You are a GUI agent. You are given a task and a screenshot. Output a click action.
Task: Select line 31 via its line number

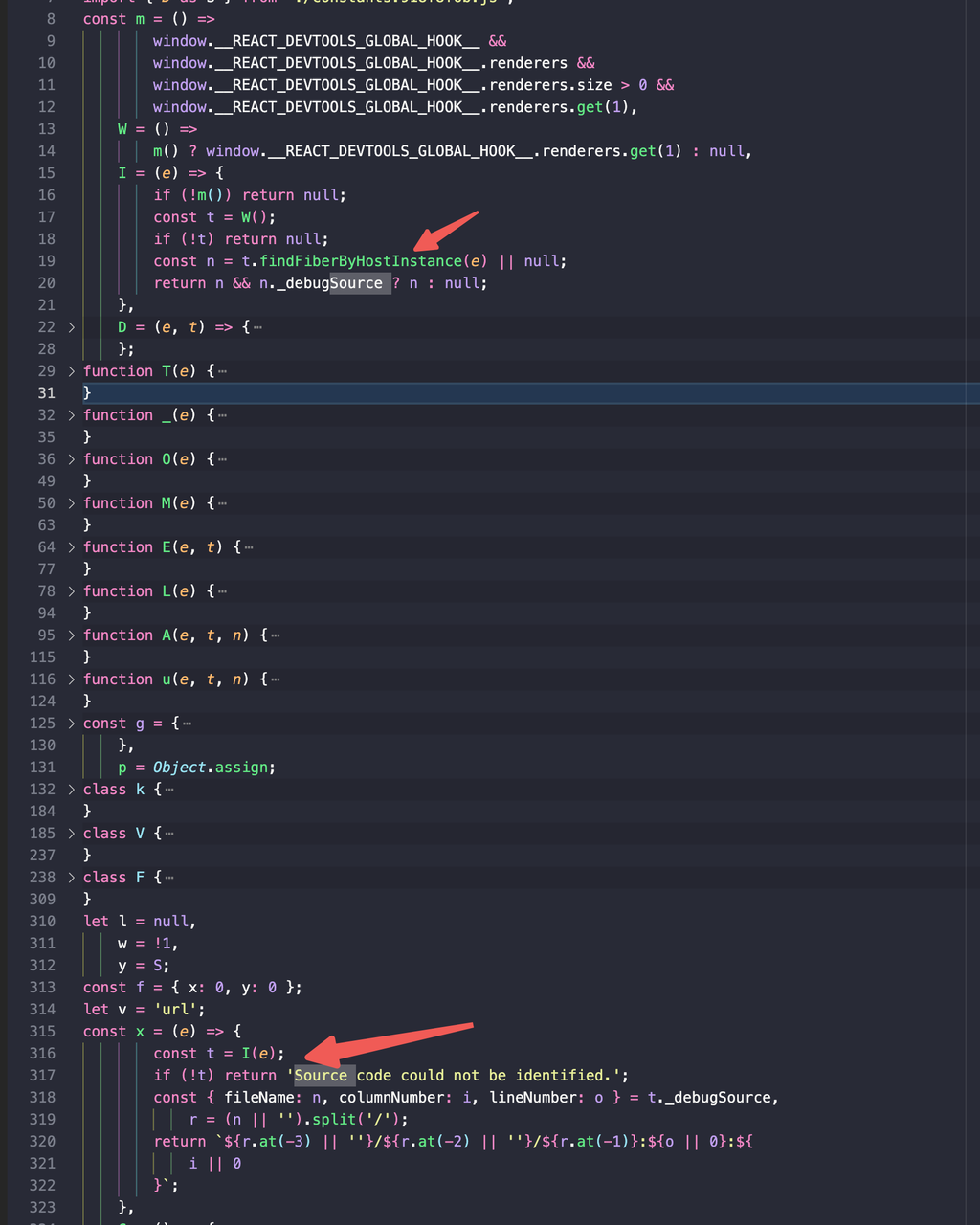click(45, 392)
